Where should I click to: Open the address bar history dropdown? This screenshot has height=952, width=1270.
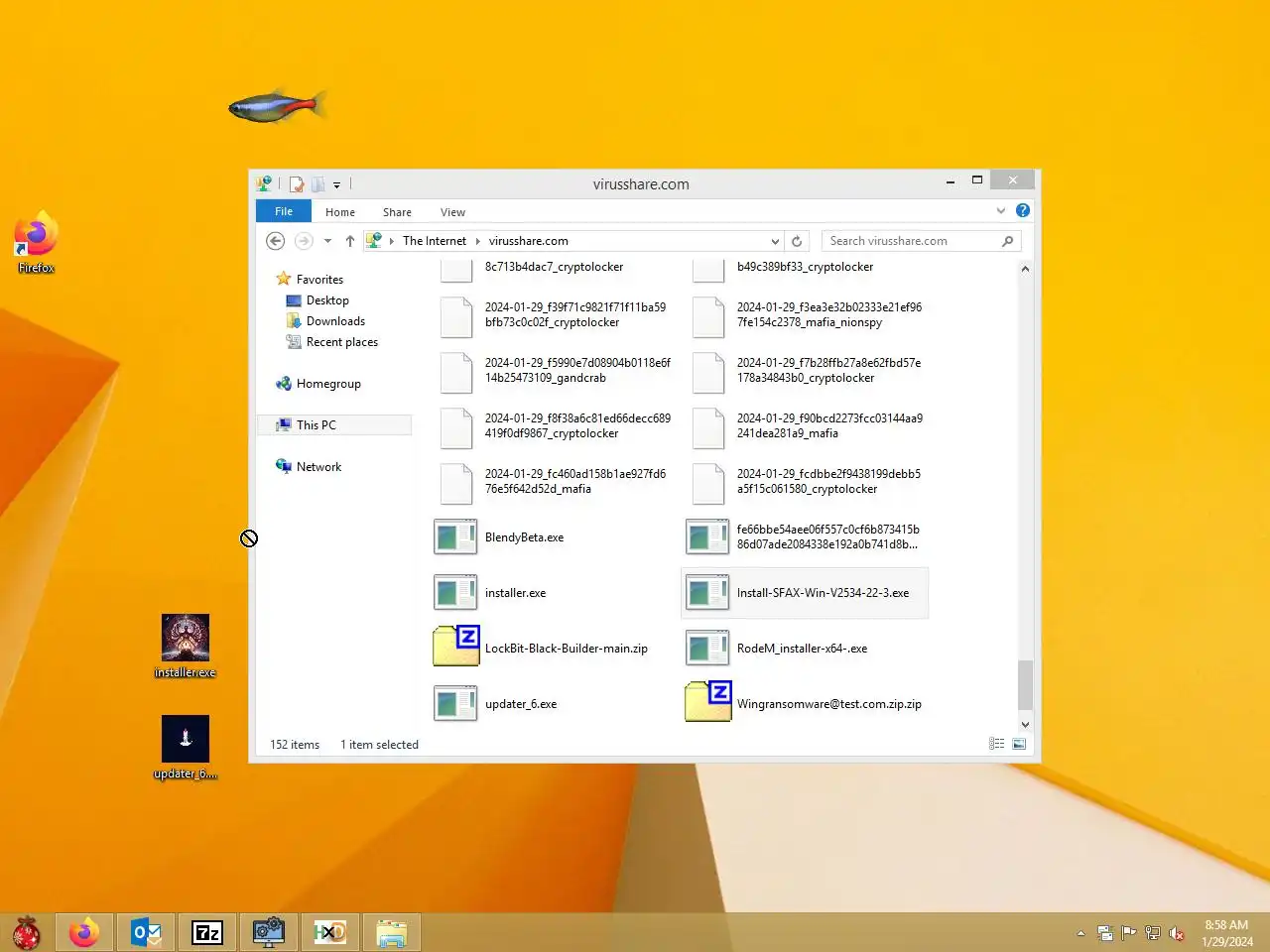pos(775,241)
